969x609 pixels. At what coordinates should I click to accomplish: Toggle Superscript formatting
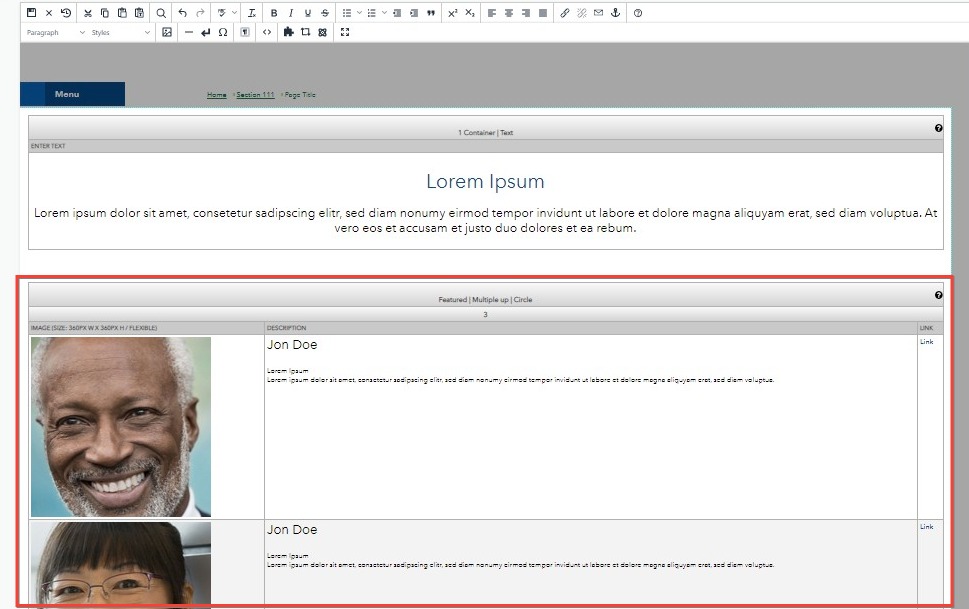click(x=452, y=12)
